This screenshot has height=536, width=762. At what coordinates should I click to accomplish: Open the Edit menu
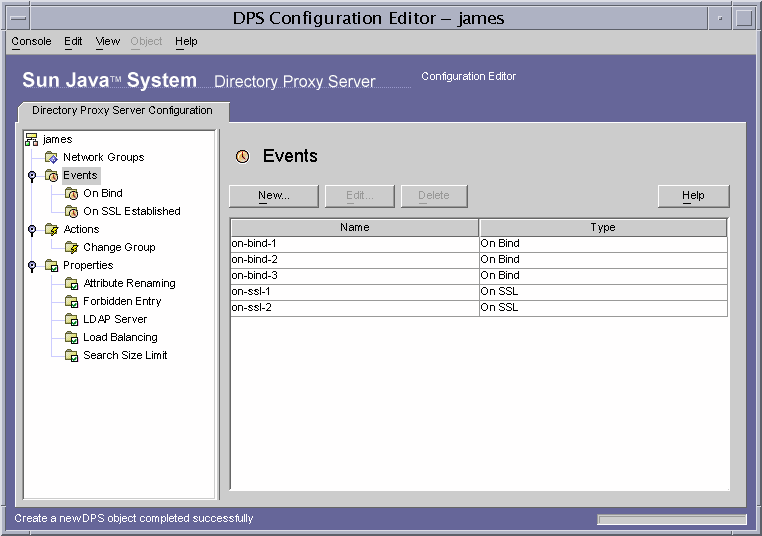coord(73,41)
